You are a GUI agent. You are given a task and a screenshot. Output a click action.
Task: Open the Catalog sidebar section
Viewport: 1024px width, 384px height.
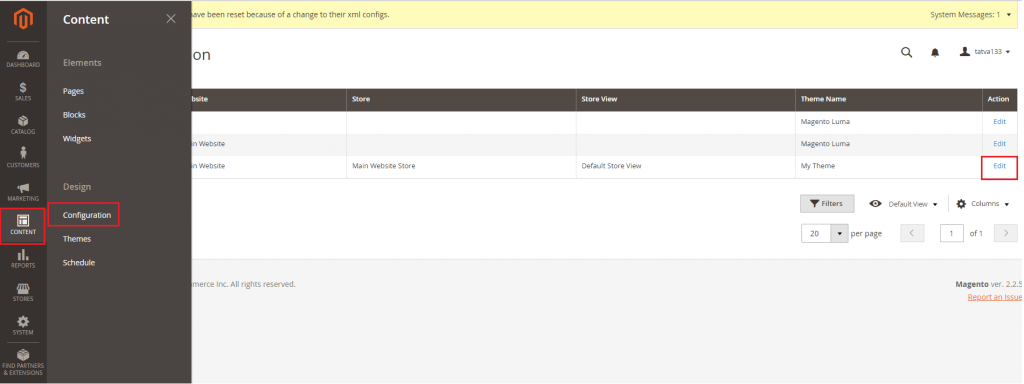[23, 125]
